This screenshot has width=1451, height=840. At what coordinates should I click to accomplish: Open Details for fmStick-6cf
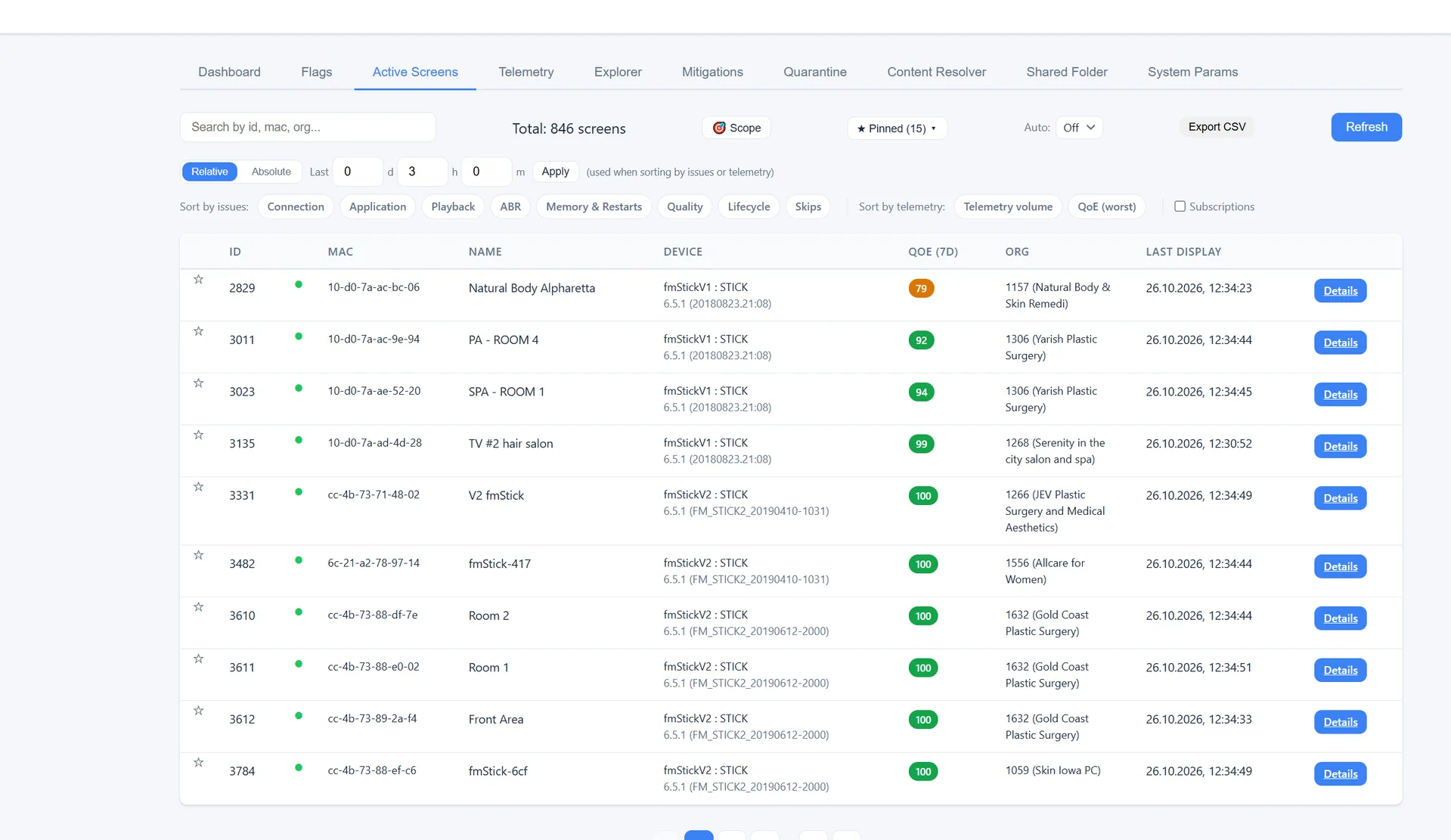coord(1340,773)
